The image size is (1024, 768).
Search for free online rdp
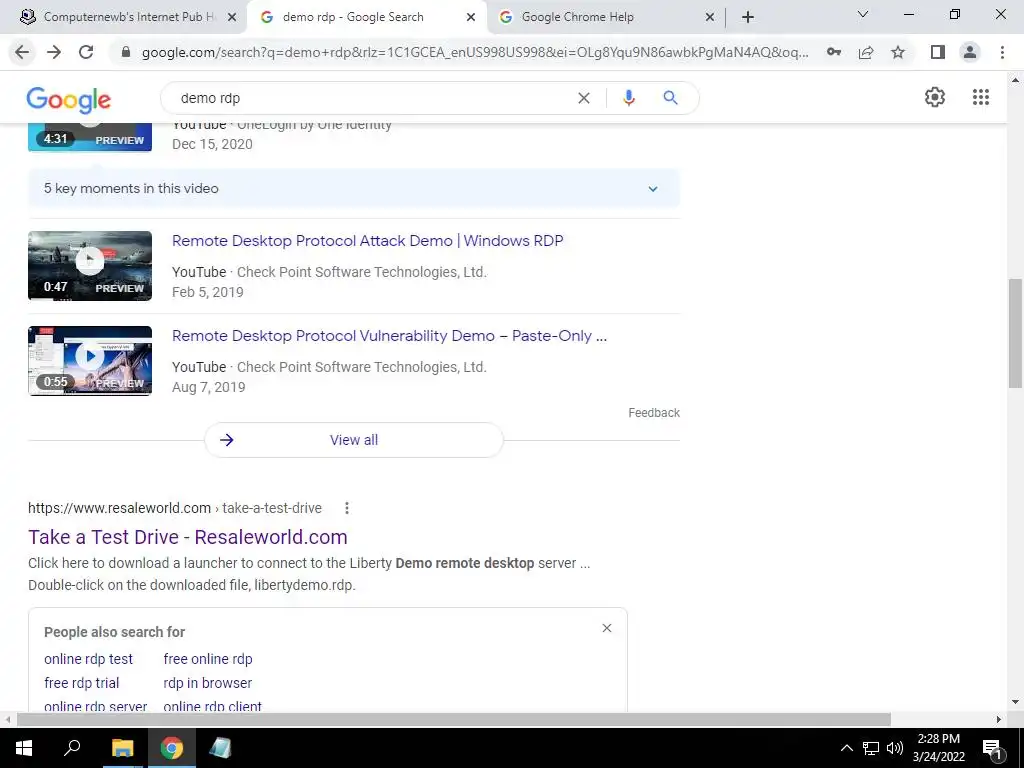208,659
